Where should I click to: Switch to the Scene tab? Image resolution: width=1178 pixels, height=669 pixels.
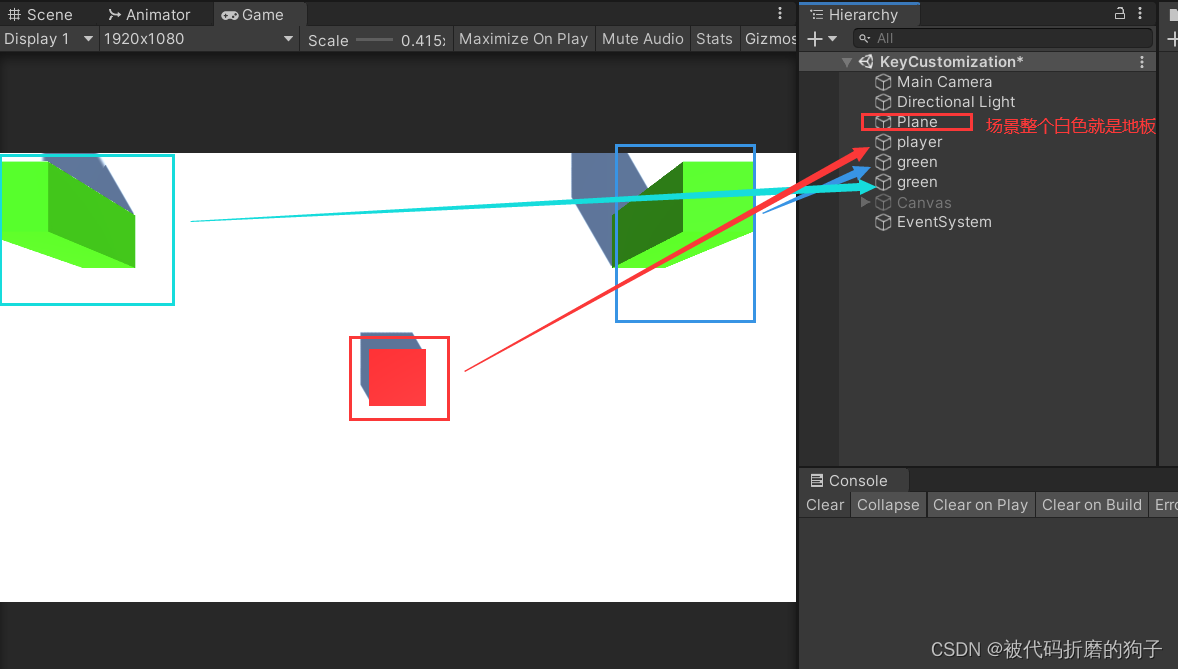[x=40, y=14]
